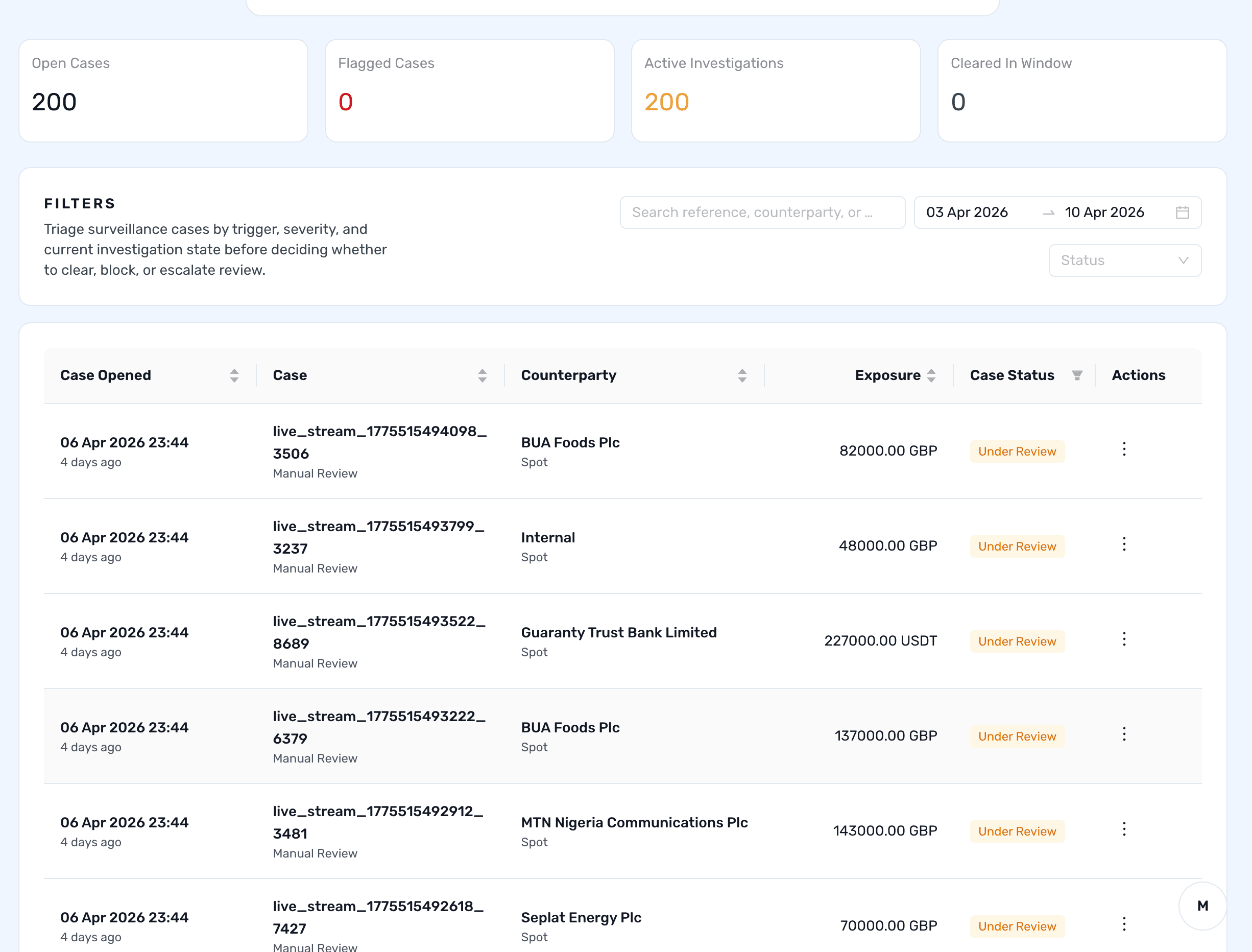Viewport: 1252px width, 952px height.
Task: Click the Flagged Cases card
Action: (470, 91)
